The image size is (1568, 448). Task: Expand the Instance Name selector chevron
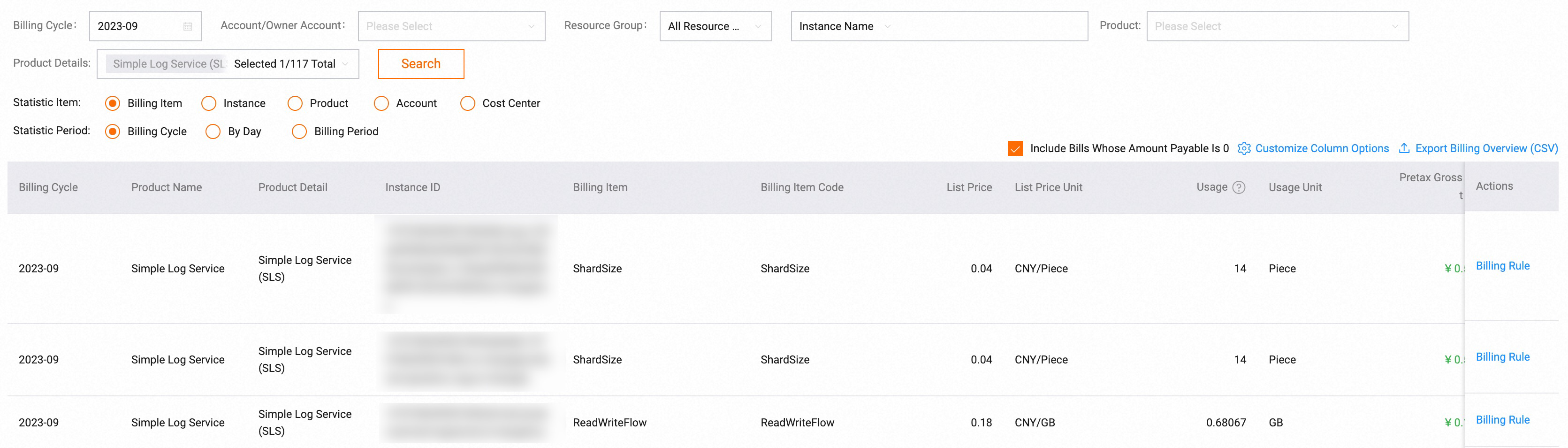tap(888, 26)
